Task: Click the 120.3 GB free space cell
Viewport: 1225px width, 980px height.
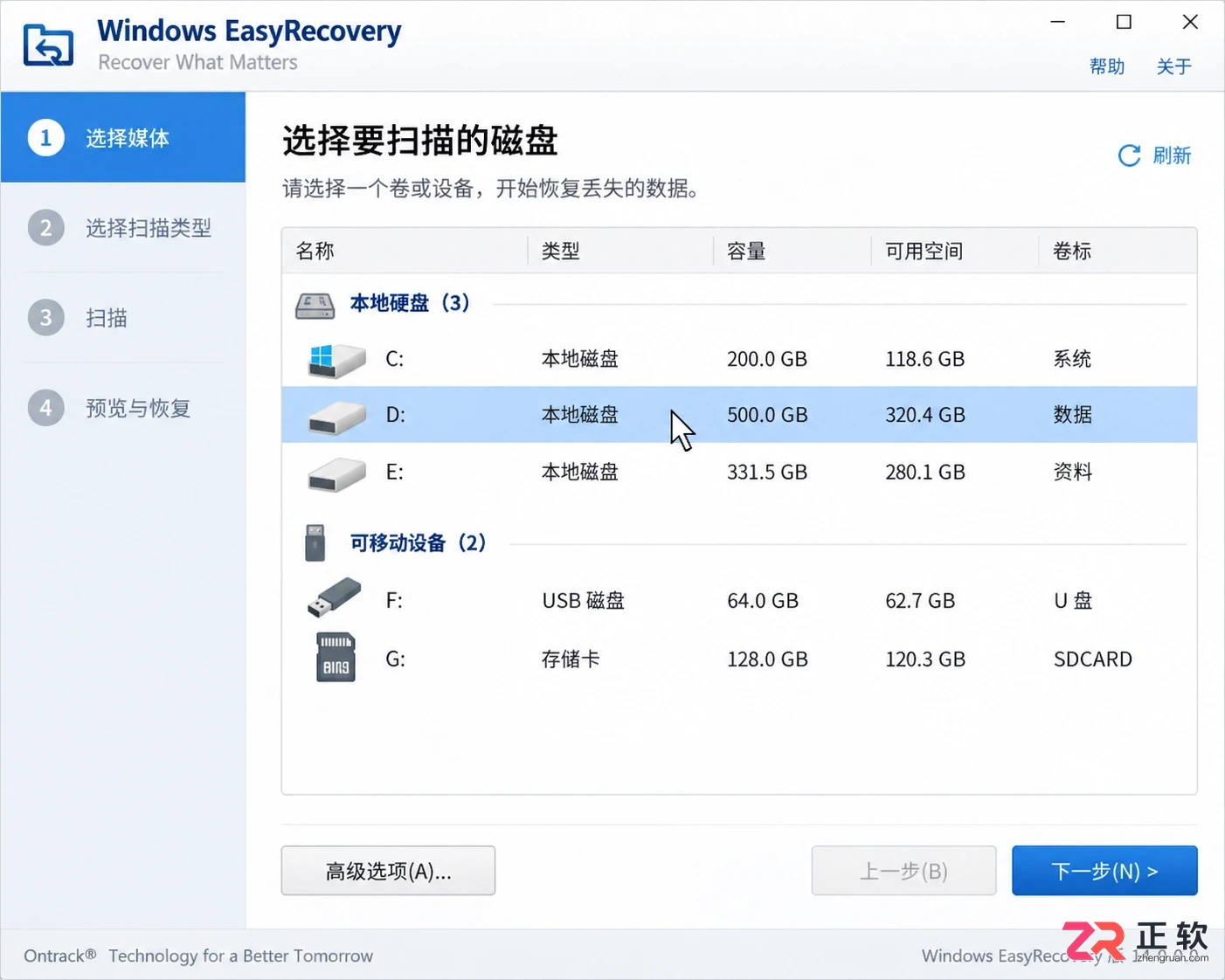Action: click(925, 659)
